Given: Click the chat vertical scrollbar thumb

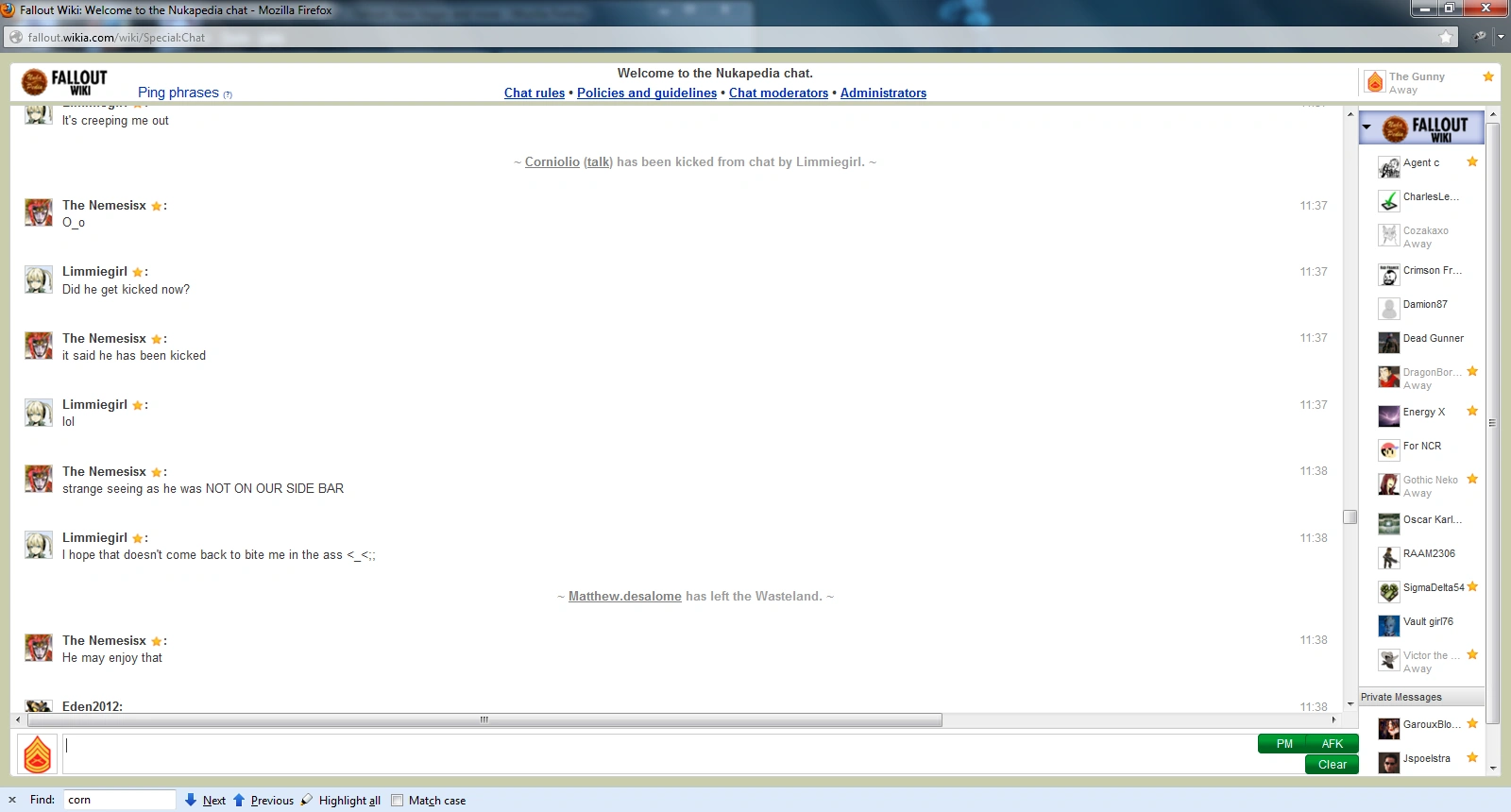Looking at the screenshot, I should [x=1350, y=516].
